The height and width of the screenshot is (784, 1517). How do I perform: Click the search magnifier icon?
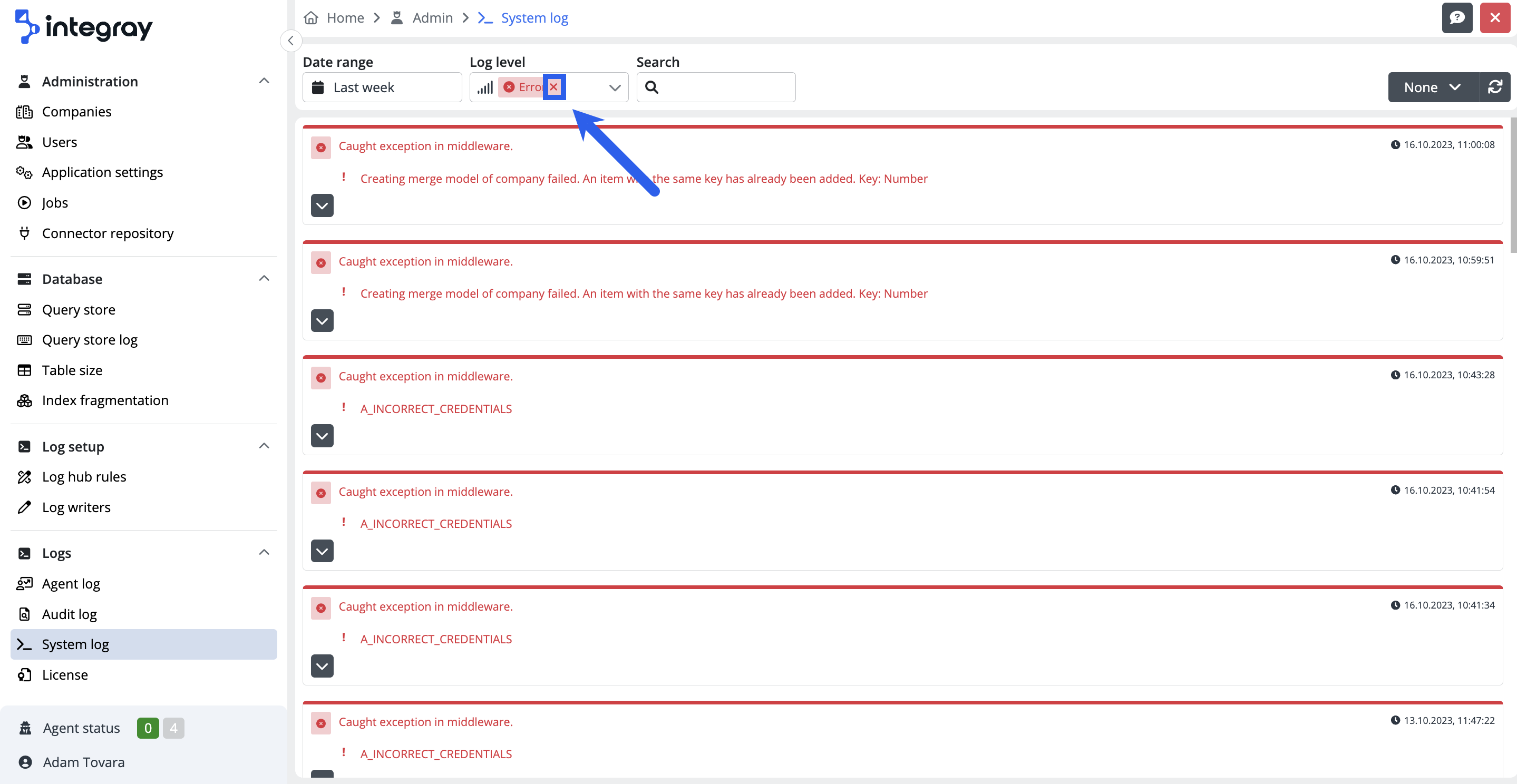[651, 87]
